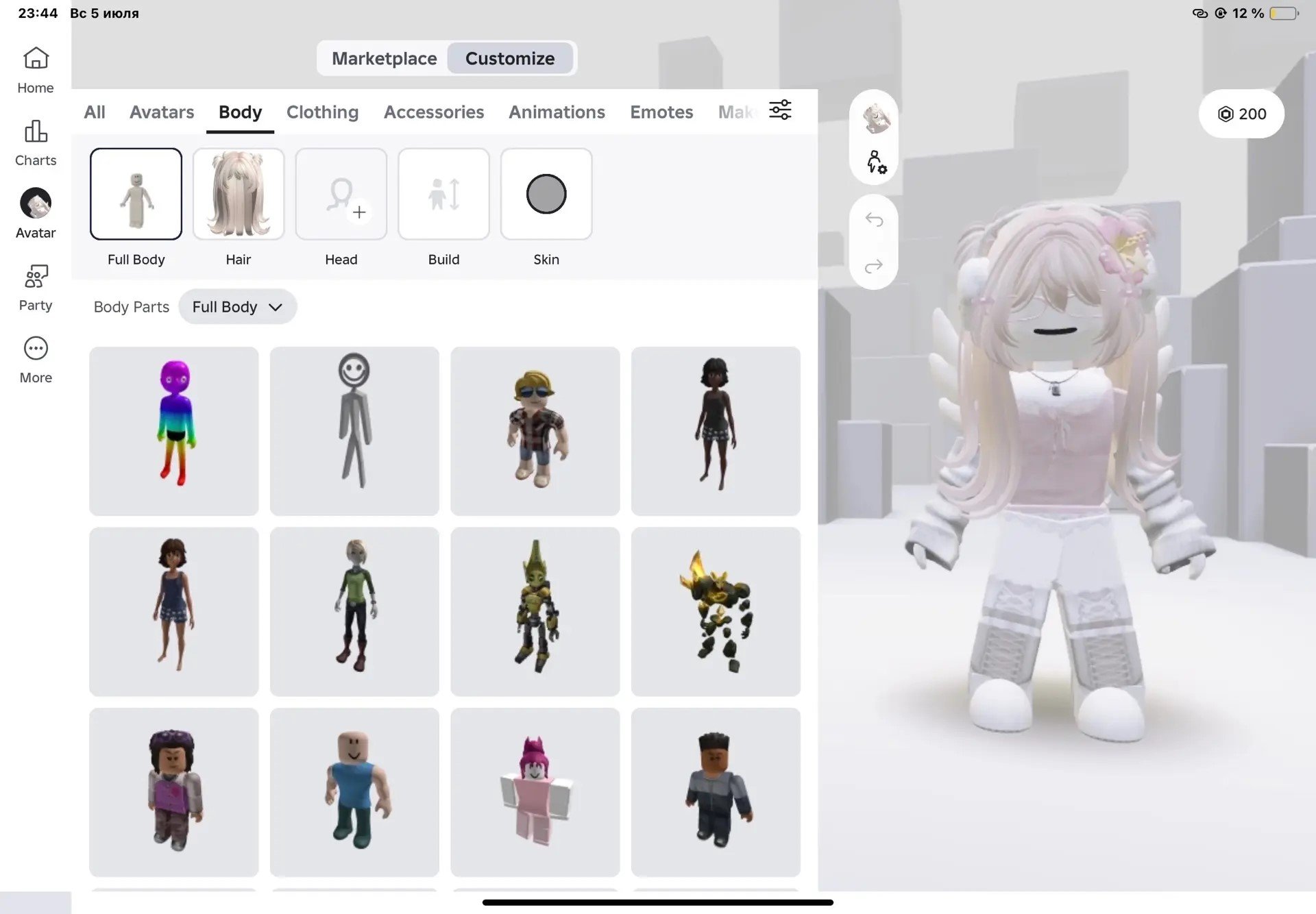Go to Home in the sidebar
This screenshot has width=1316, height=914.
tap(36, 71)
